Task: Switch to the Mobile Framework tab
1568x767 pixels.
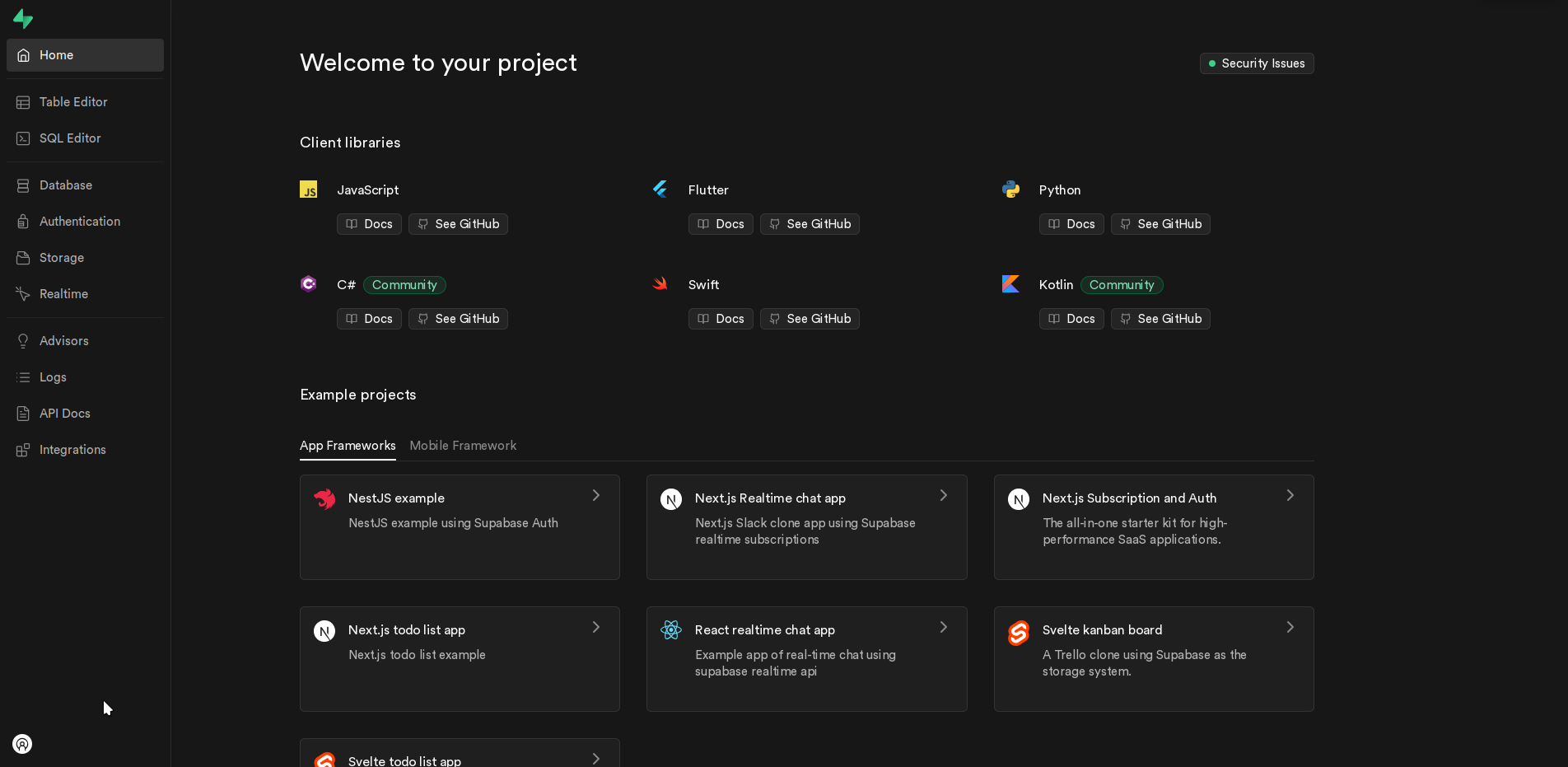Action: pyautogui.click(x=463, y=445)
